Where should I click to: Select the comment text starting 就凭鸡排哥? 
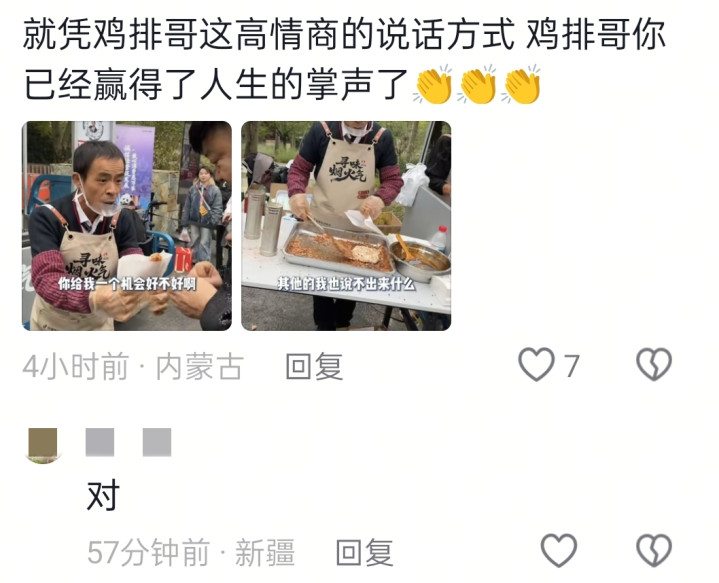pos(344,59)
